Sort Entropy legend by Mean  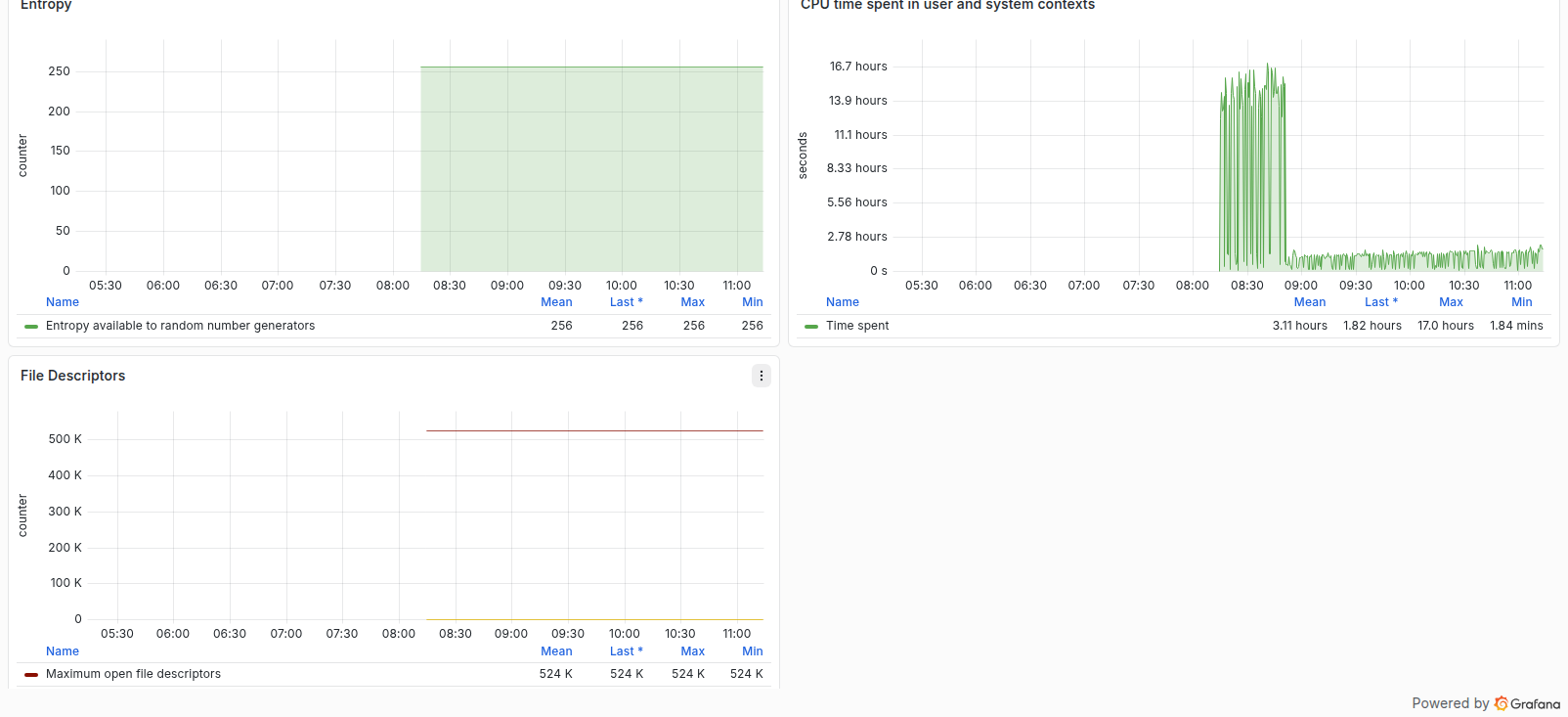[x=556, y=302]
